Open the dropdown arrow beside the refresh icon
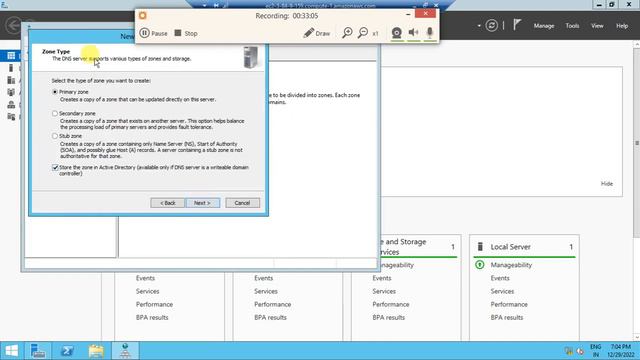 coord(479,26)
